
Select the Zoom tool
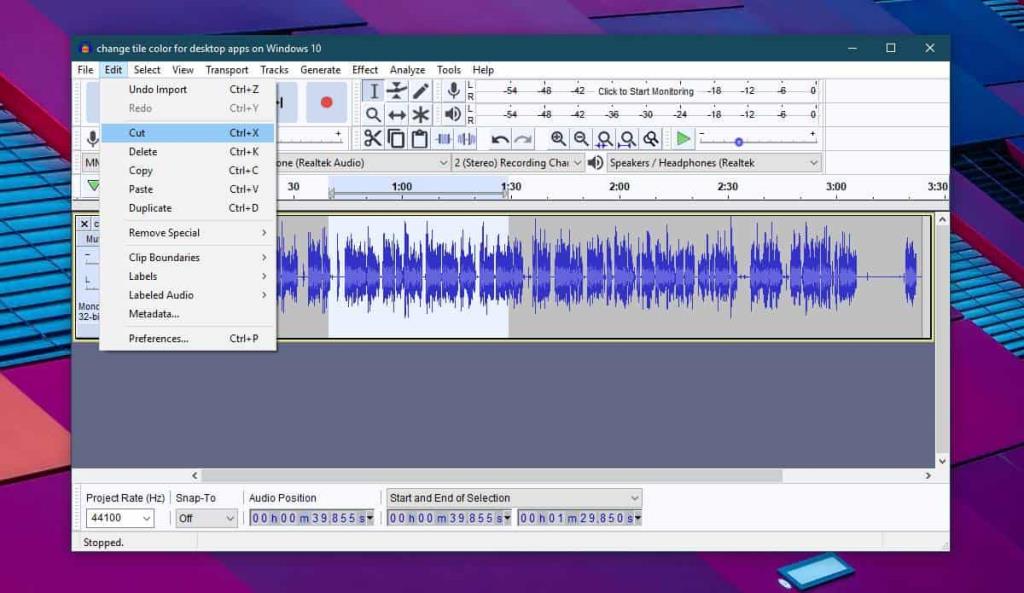(373, 114)
